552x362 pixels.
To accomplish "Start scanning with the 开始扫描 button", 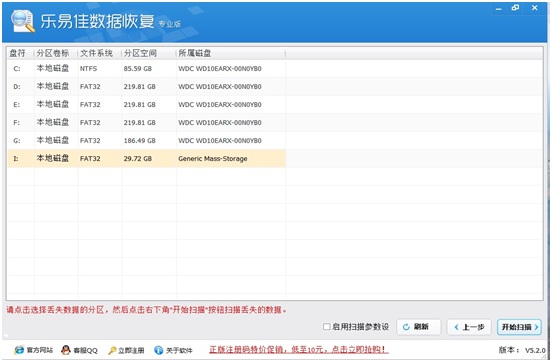I will (x=519, y=327).
